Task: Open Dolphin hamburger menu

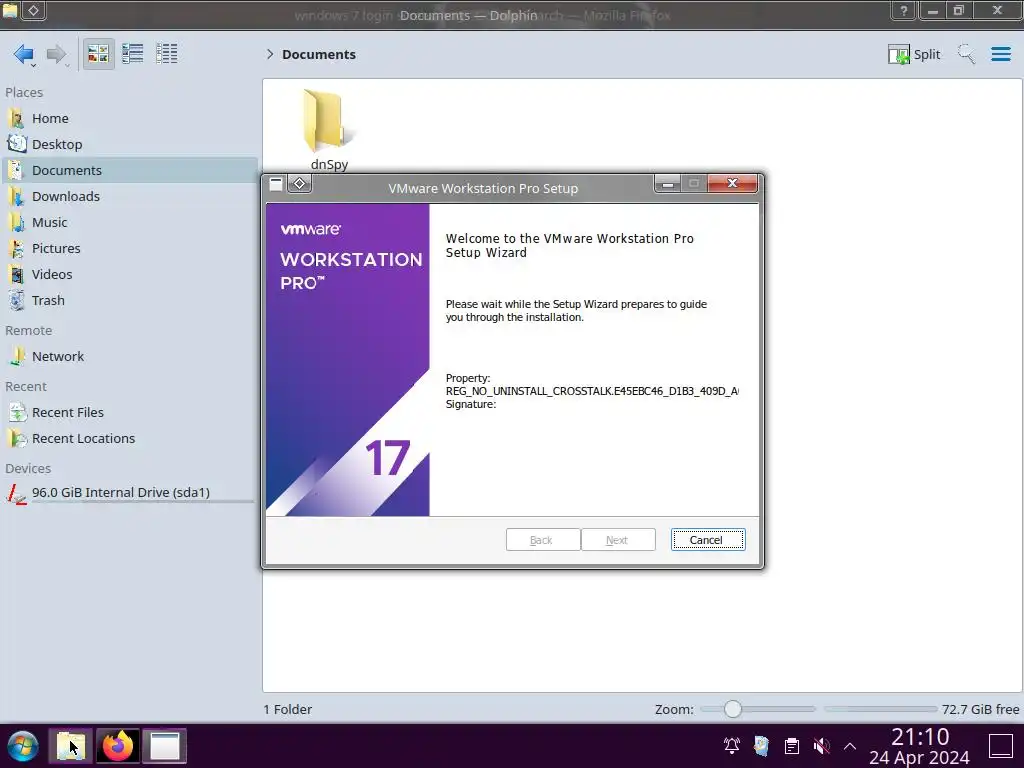Action: click(1000, 54)
